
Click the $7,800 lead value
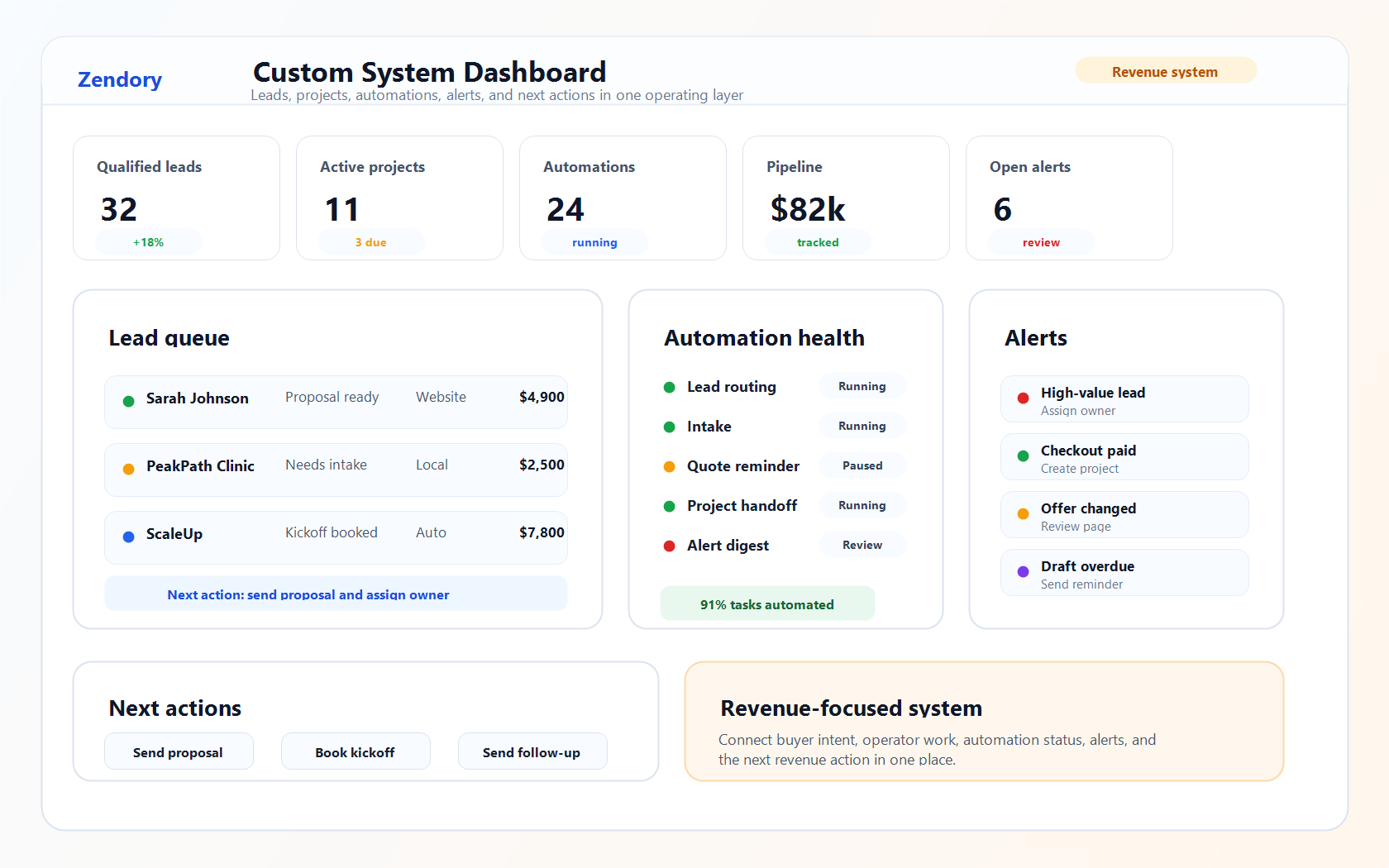[x=542, y=532]
